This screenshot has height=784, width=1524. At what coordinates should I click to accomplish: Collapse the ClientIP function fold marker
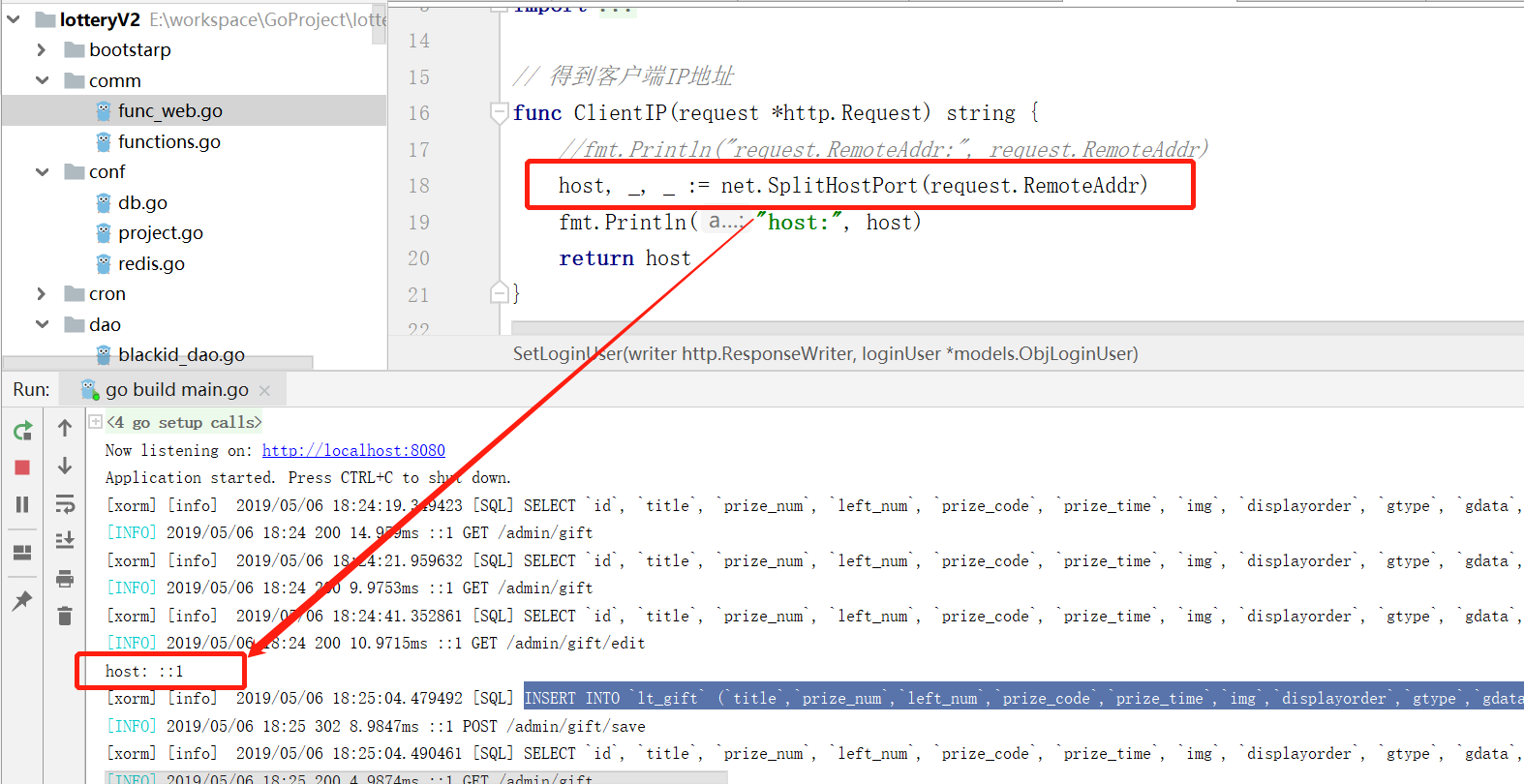point(499,113)
